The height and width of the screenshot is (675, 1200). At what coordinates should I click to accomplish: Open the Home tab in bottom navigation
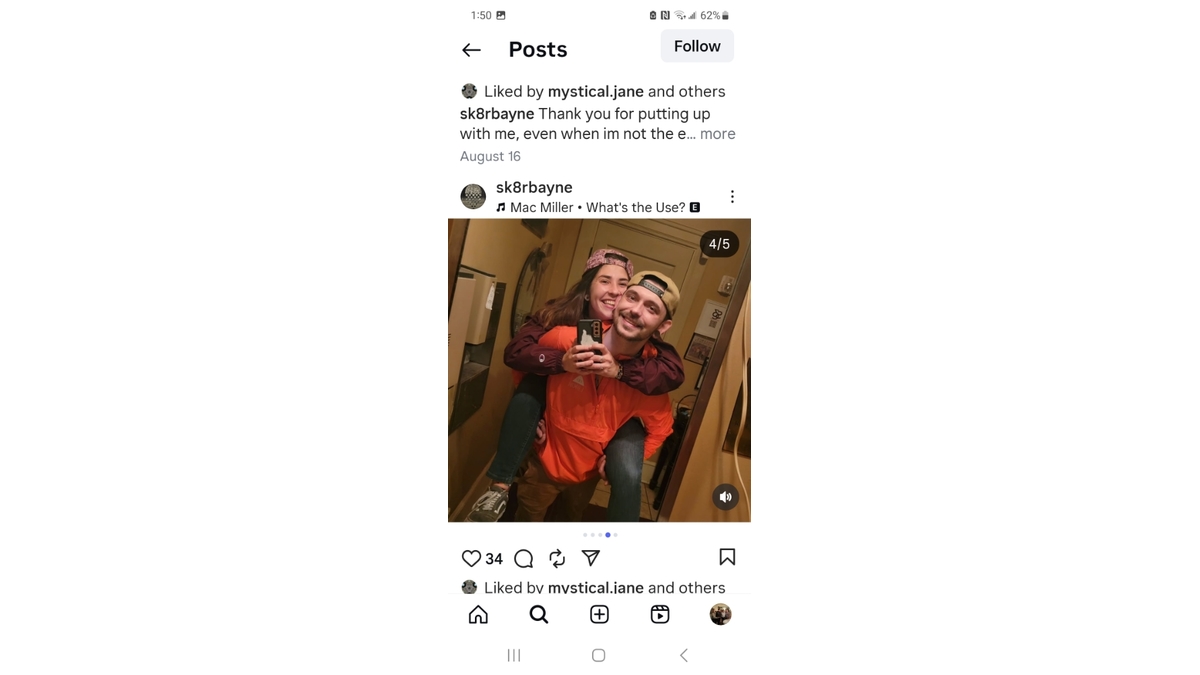pos(478,614)
